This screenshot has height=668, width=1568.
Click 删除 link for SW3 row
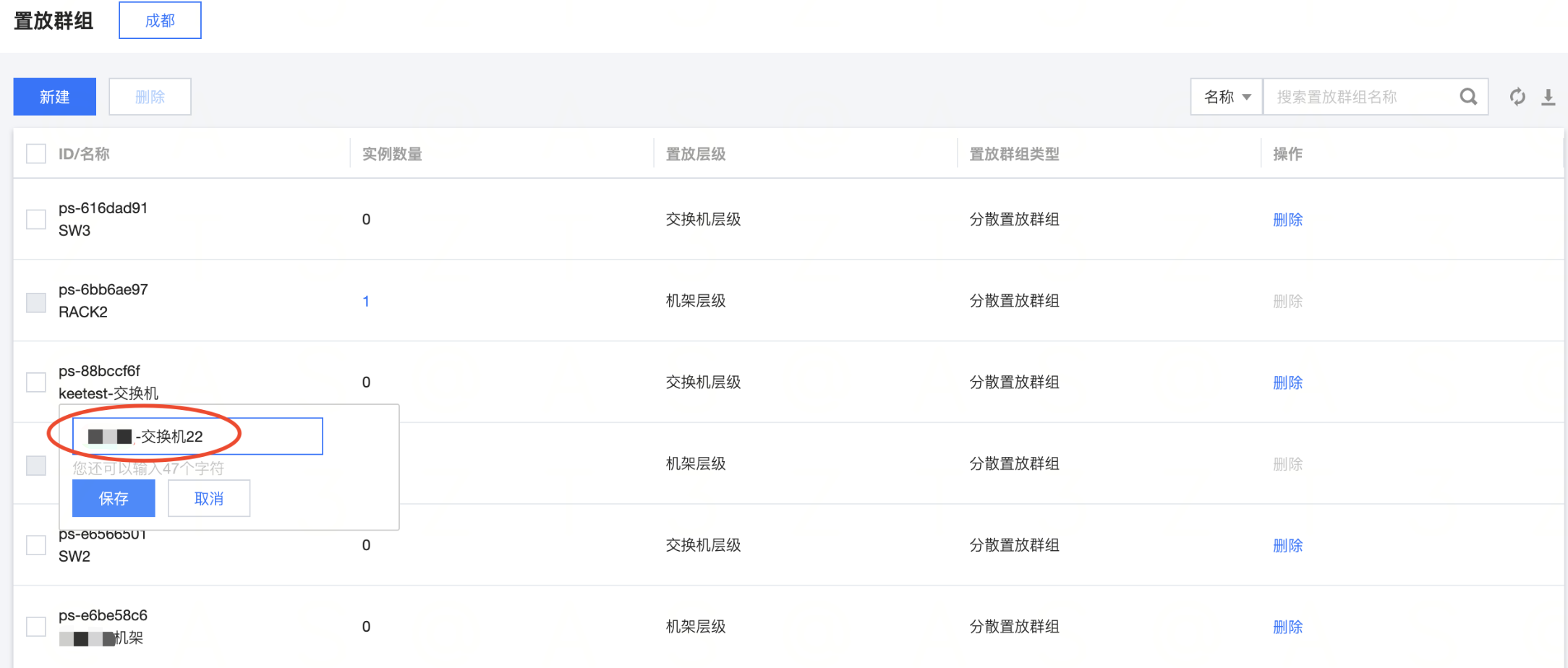(1287, 220)
